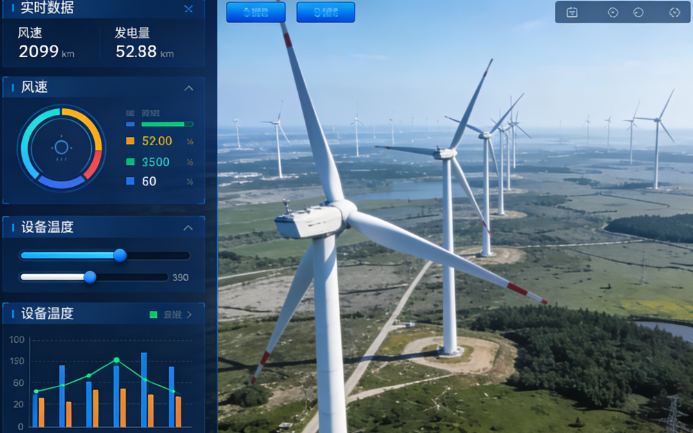Viewport: 693px width, 433px height.
Task: Toggle the orange 52.00 legend swatch
Action: (x=130, y=141)
